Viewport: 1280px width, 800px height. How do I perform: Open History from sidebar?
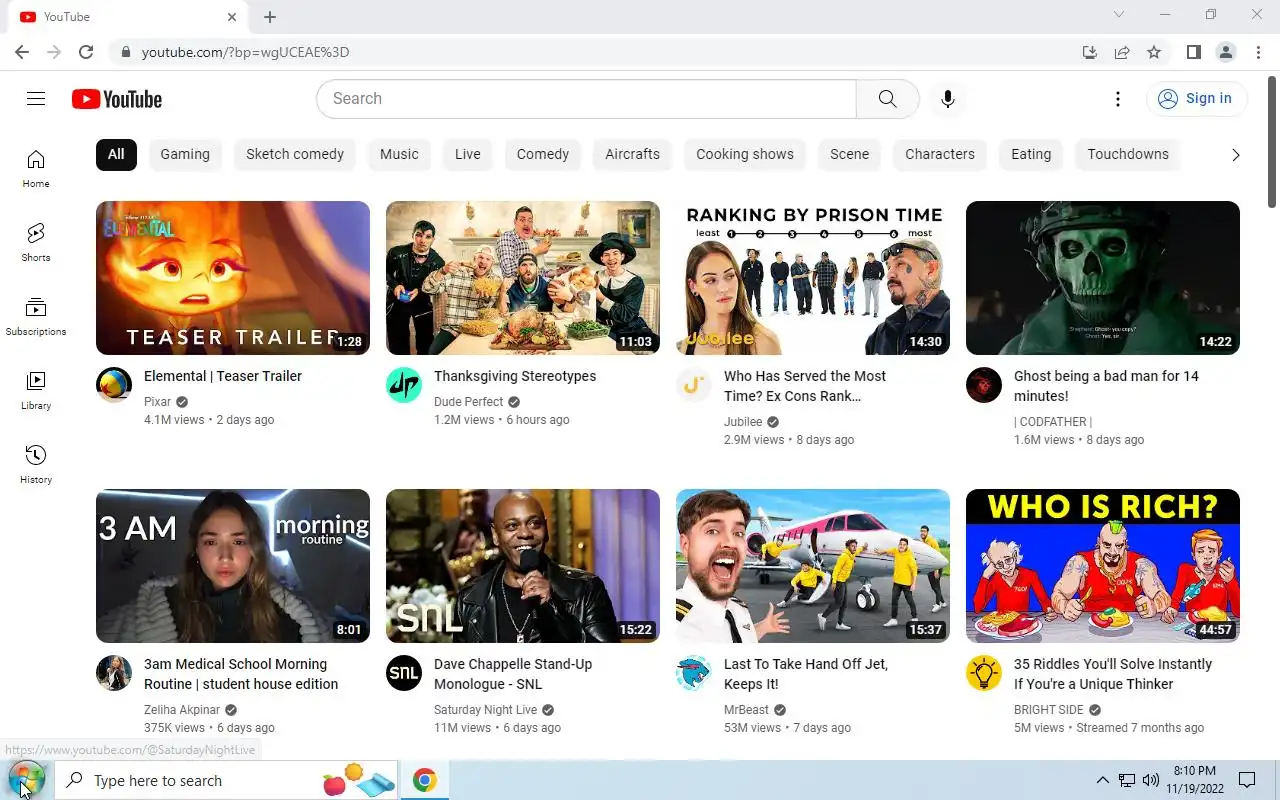pos(36,464)
